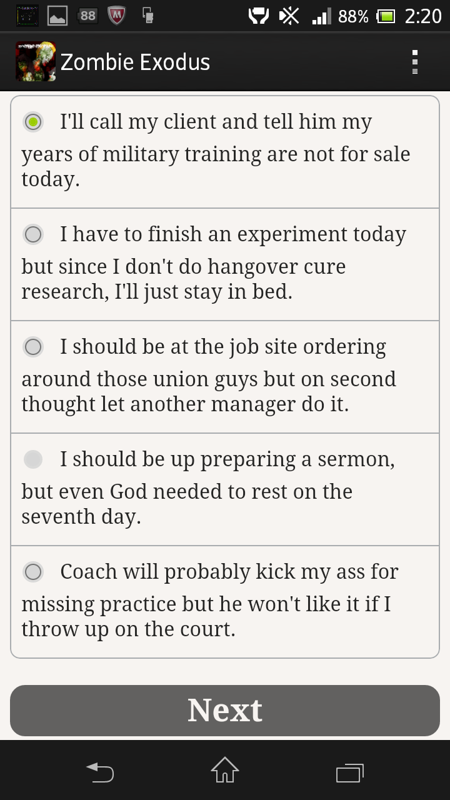Tap the Zombie Exodus app icon
Image resolution: width=450 pixels, height=800 pixels.
pos(35,62)
